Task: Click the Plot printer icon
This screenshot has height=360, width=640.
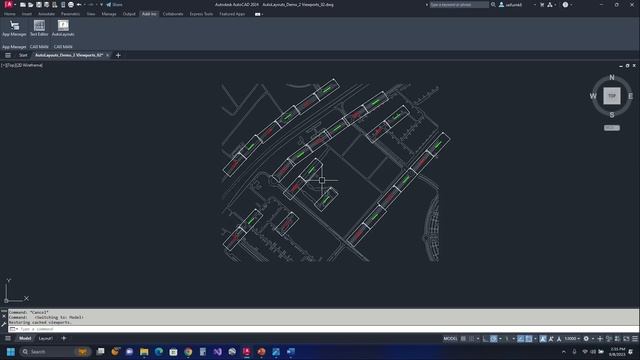Action: (x=71, y=4)
